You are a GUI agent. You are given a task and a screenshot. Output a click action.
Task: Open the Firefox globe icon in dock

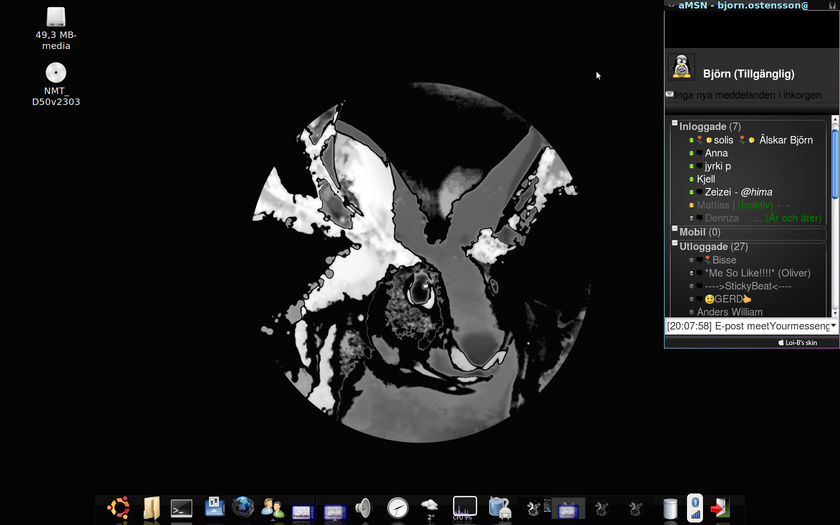pyautogui.click(x=243, y=507)
